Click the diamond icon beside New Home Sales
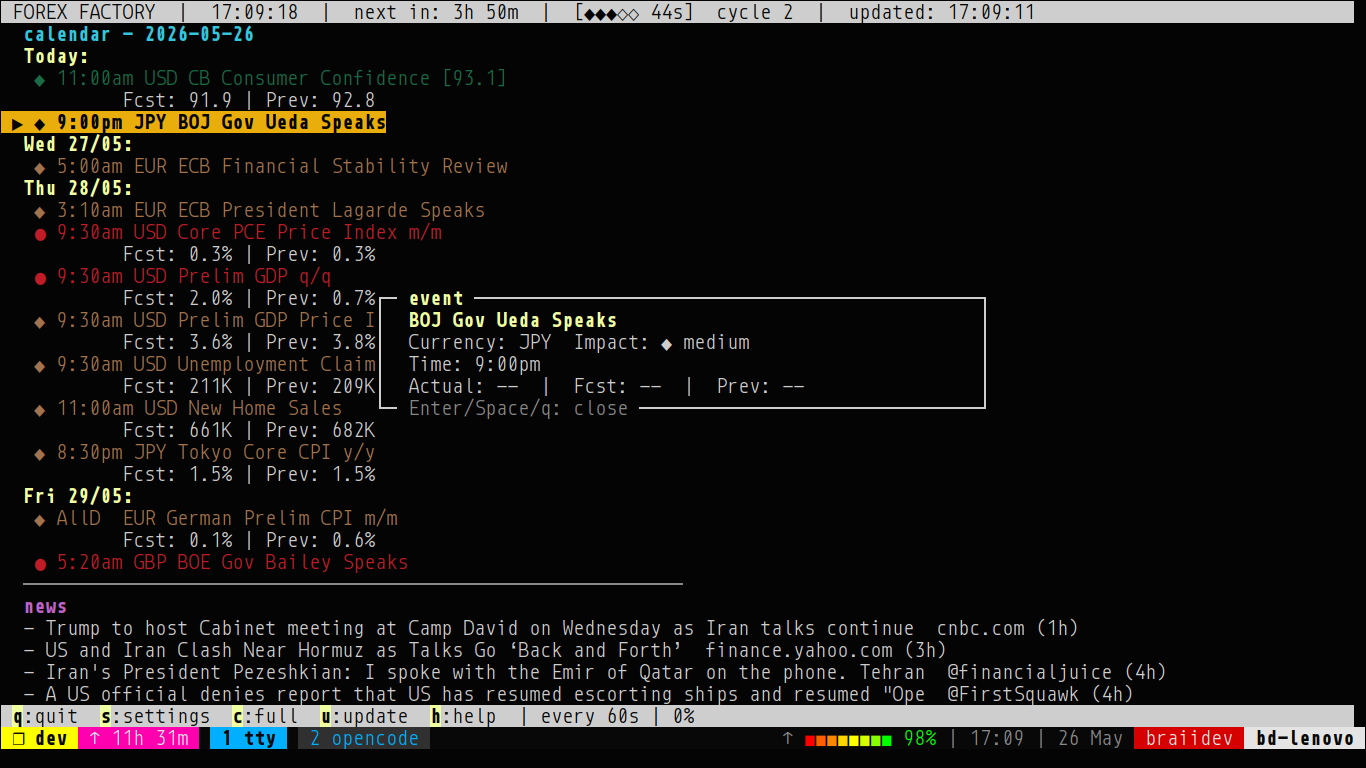The height and width of the screenshot is (768, 1366). click(x=40, y=409)
